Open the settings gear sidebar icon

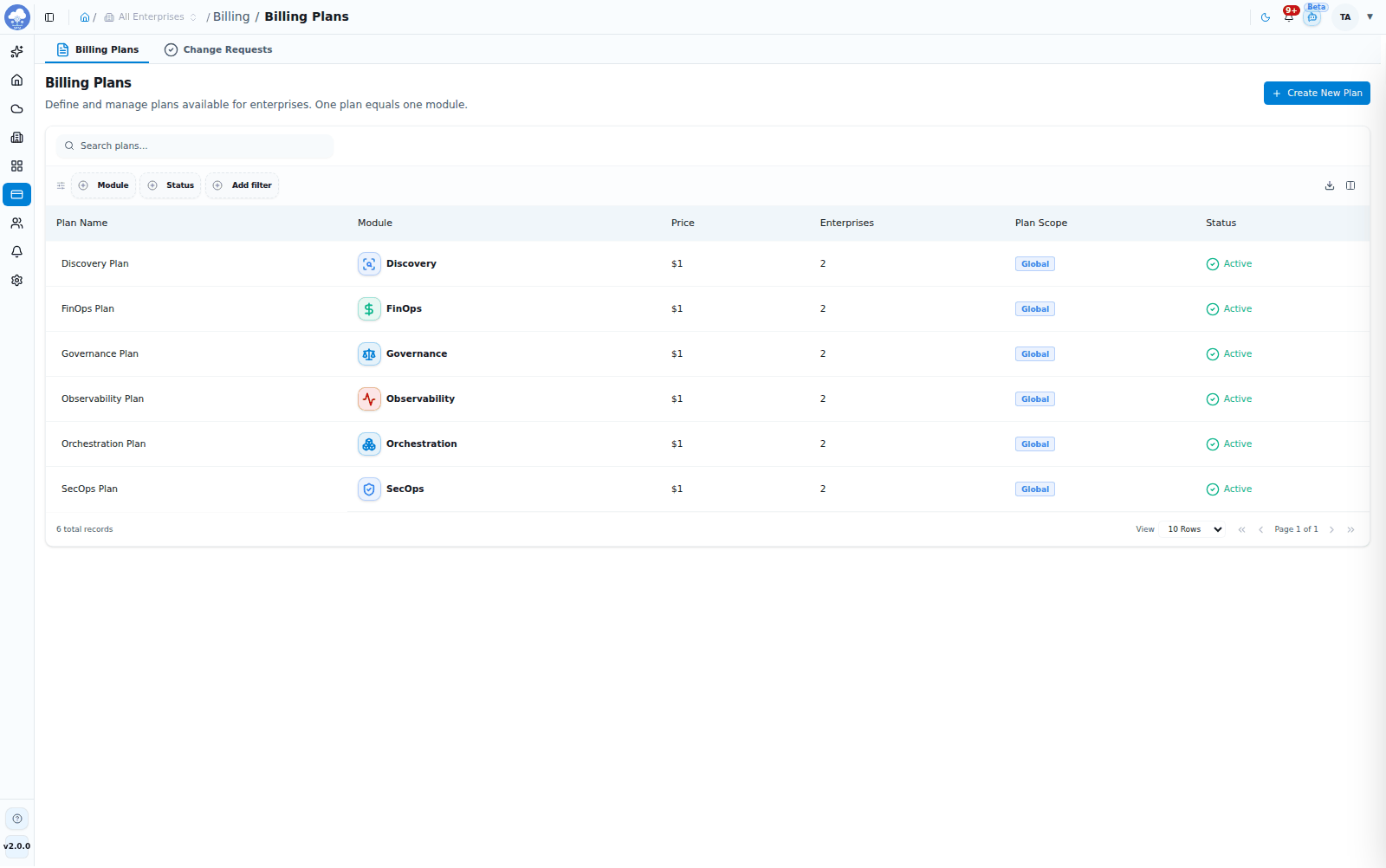click(16, 281)
